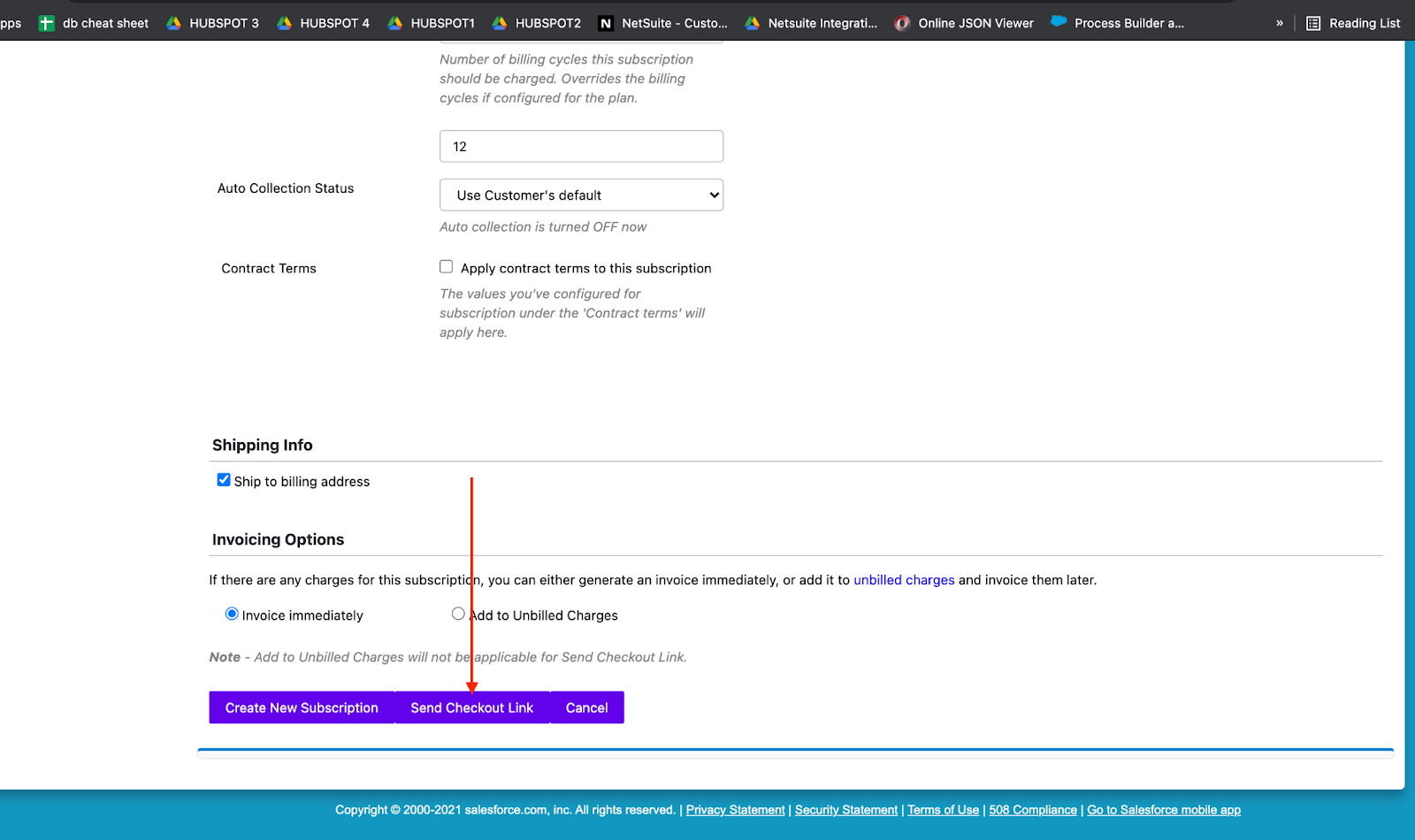
Task: Open the HUBSPOT 3 Drive bookmark
Action: [213, 23]
